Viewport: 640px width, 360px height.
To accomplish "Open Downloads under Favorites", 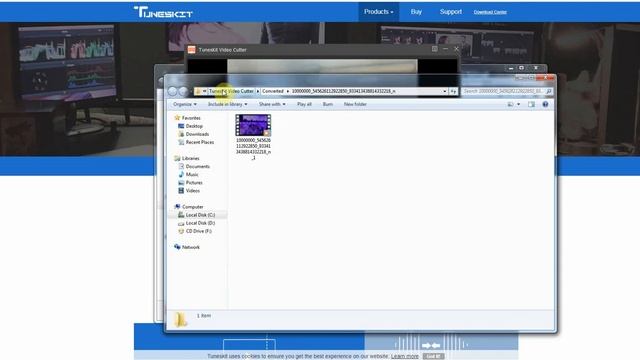I will coord(197,134).
